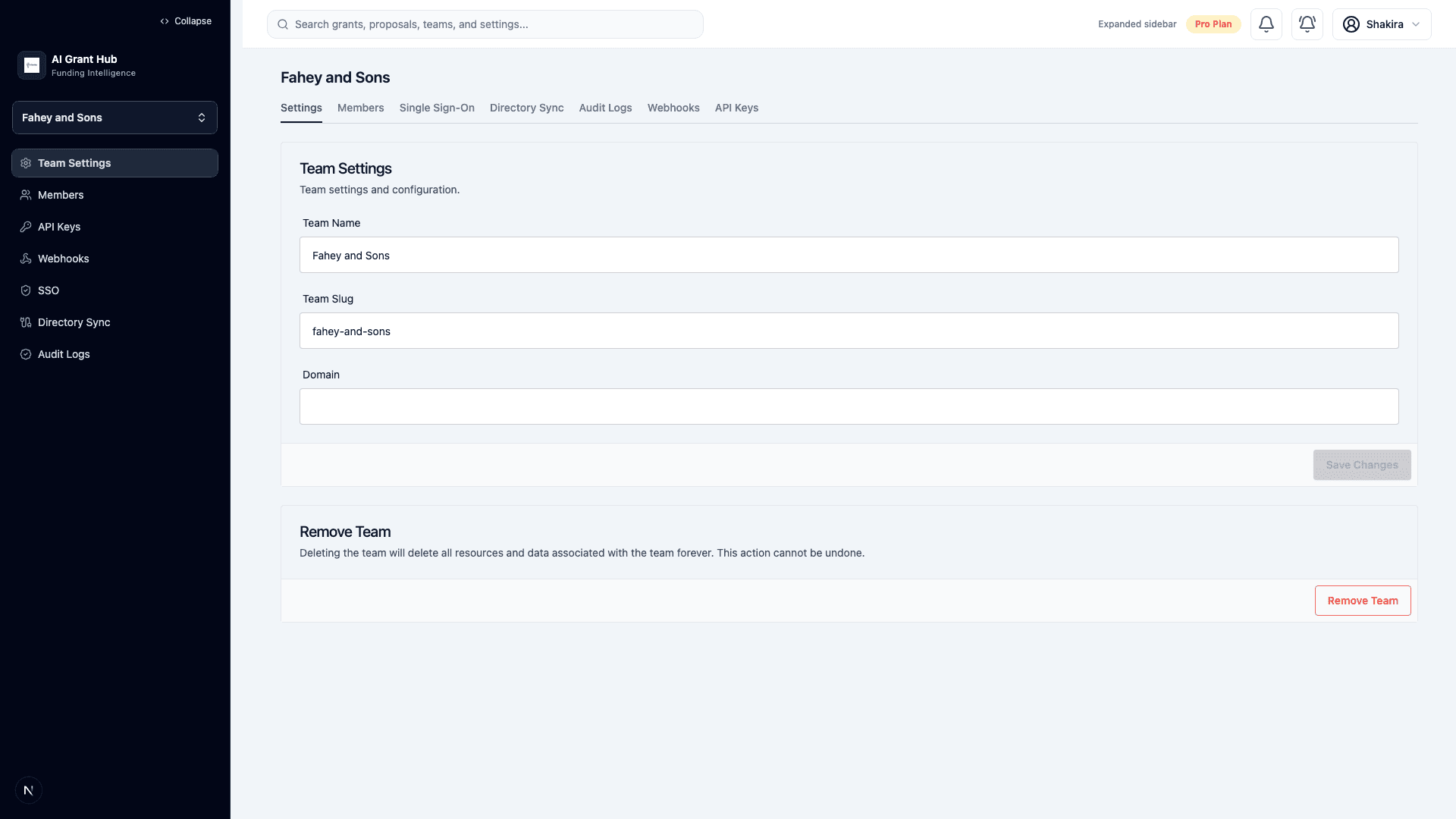Open the Webhooks tab
Viewport: 1456px width, 819px height.
673,108
